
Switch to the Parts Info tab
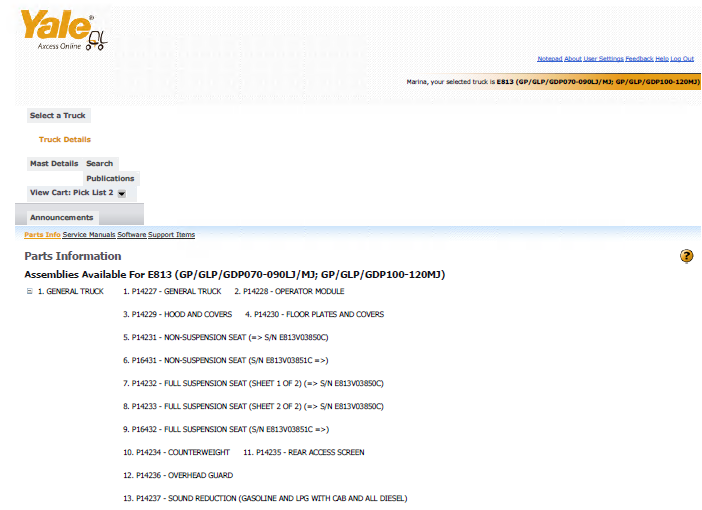[42, 235]
